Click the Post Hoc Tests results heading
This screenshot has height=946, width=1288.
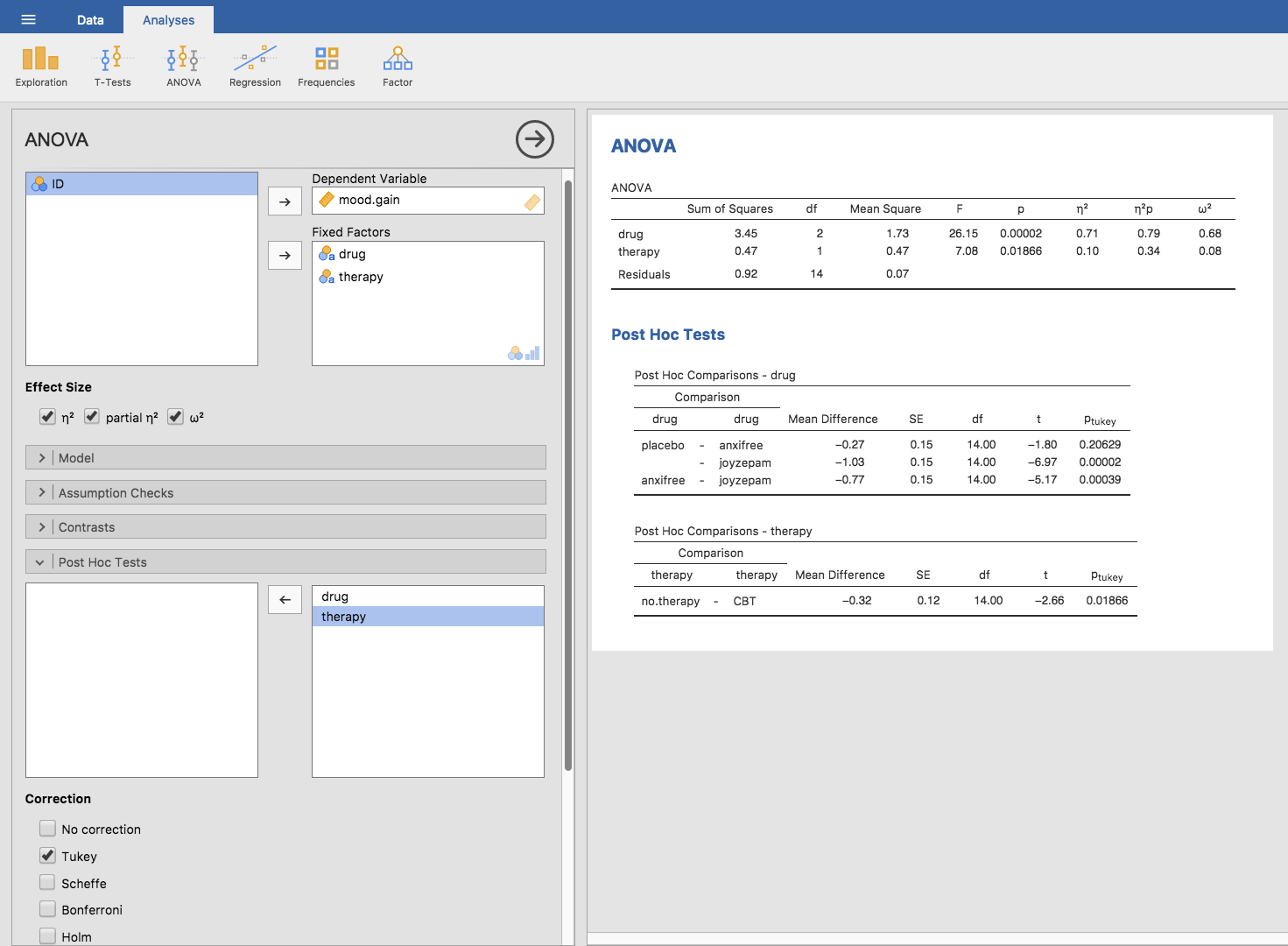click(x=668, y=335)
